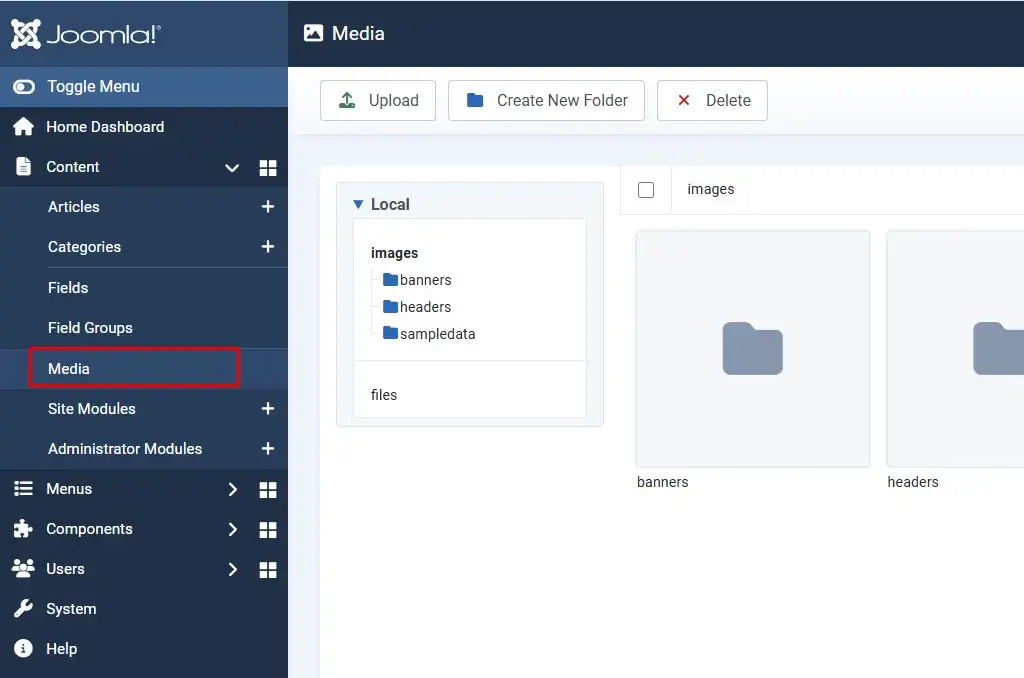1024x678 pixels.
Task: Add a site module with plus icon
Action: (268, 408)
